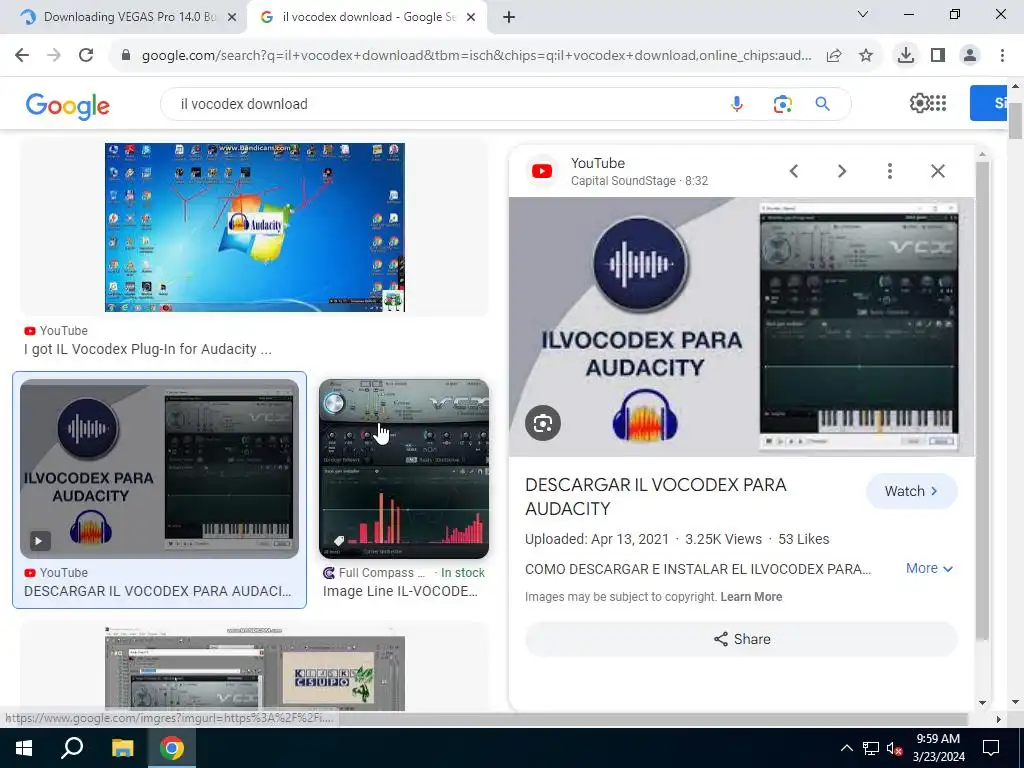This screenshot has width=1024, height=768.
Task: Open the Windows notification center
Action: [991, 748]
